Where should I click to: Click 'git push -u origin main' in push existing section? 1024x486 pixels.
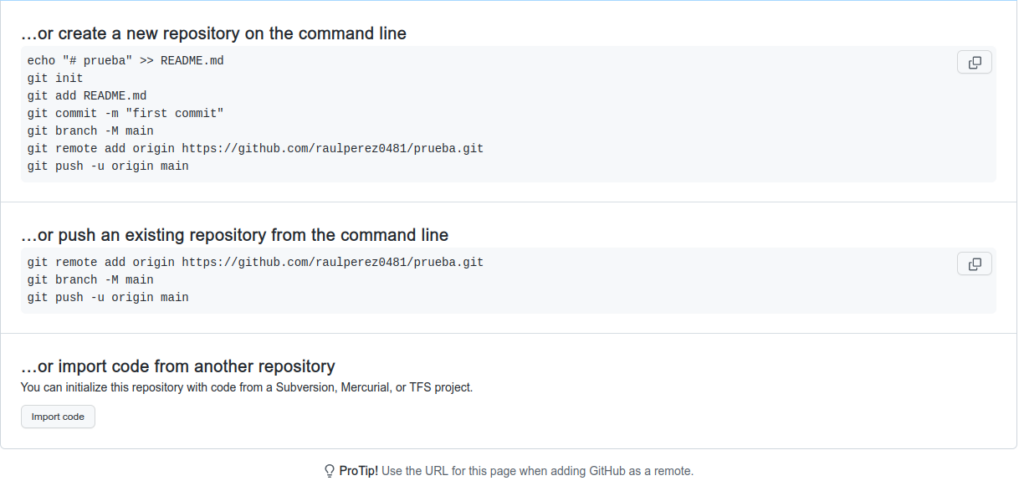click(x=108, y=298)
